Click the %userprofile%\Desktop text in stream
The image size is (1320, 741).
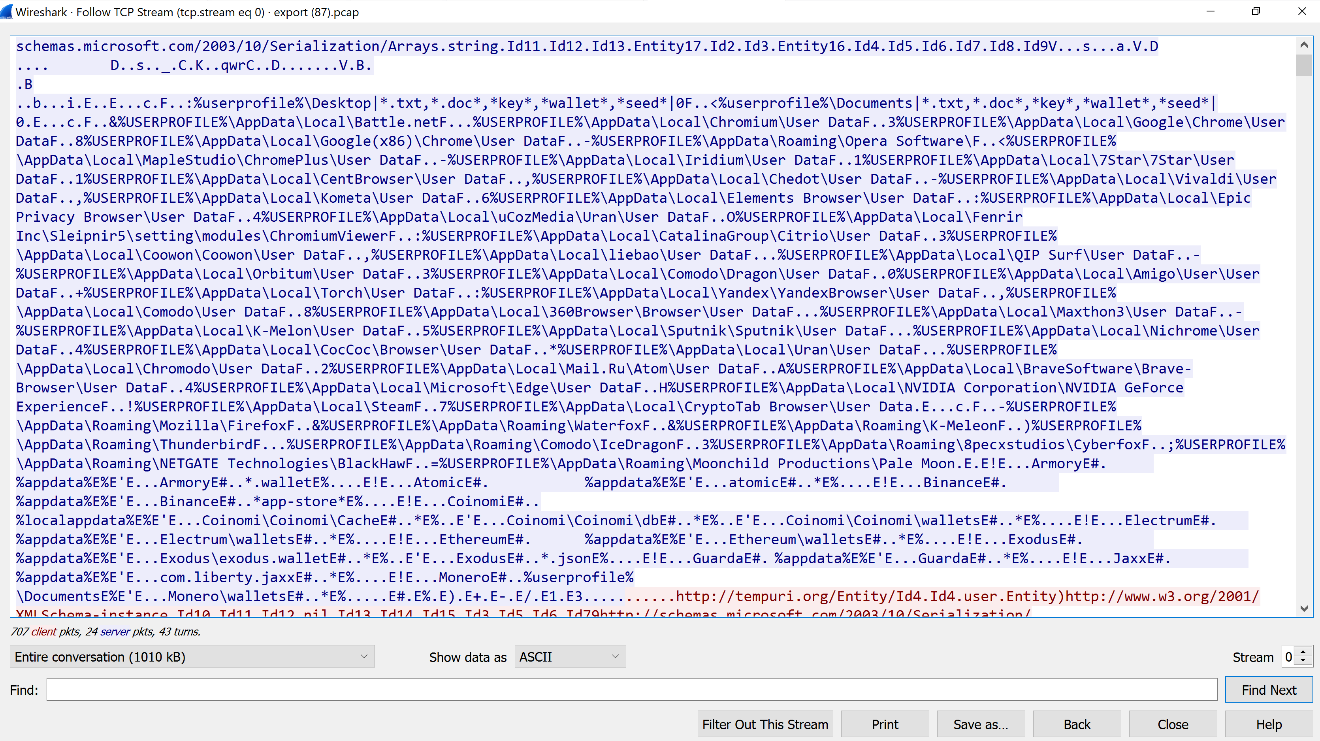[x=283, y=103]
